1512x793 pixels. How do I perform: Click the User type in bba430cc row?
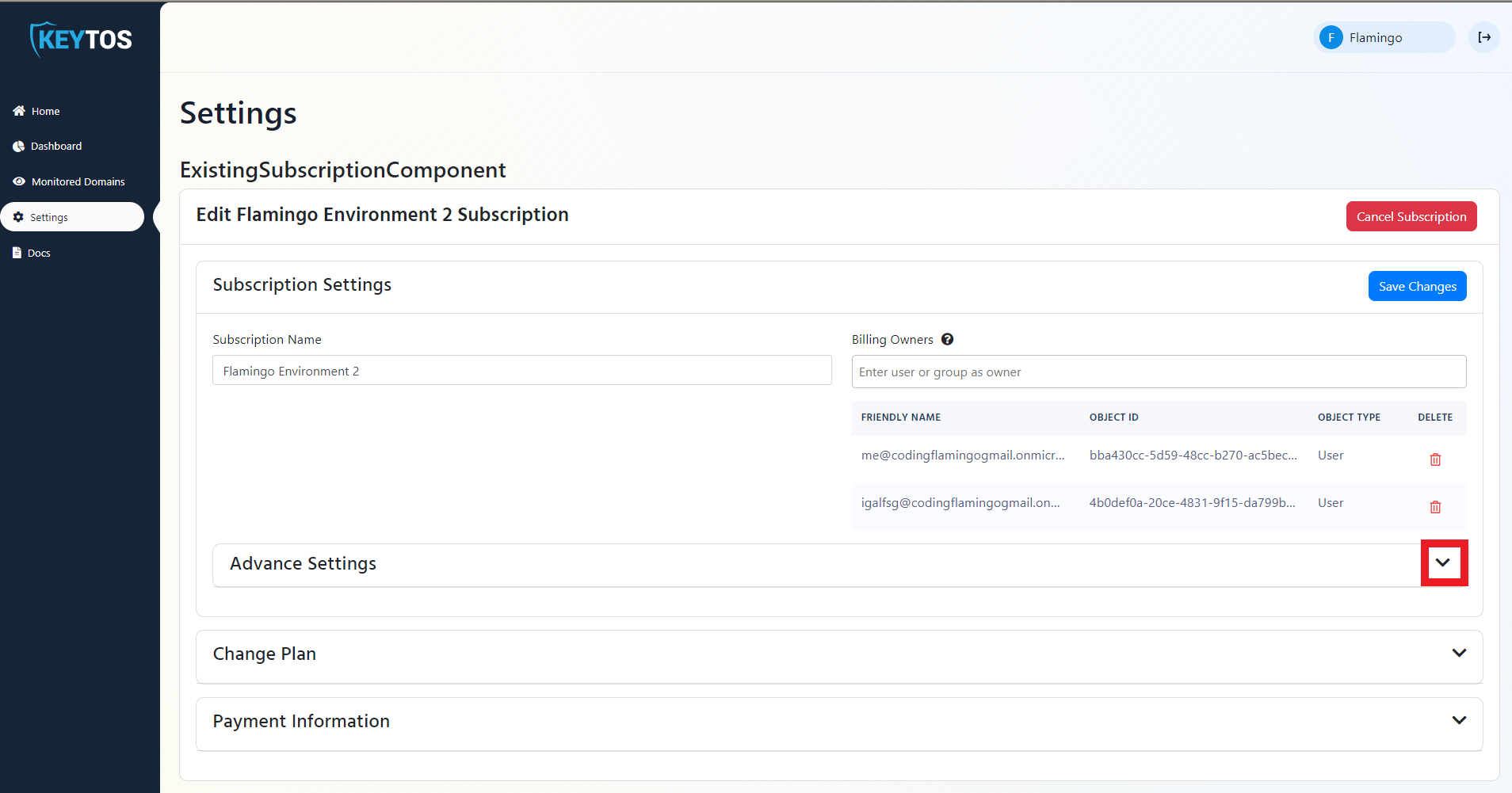[1331, 456]
